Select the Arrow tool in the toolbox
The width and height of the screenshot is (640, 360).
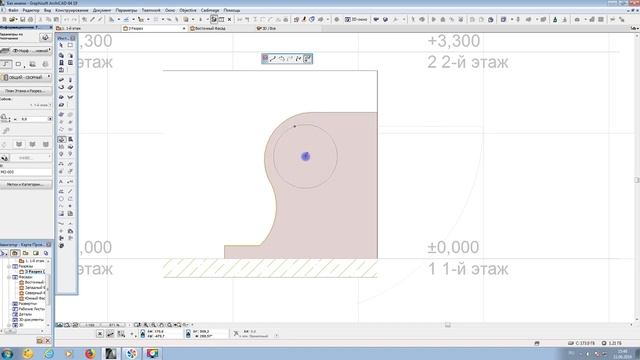click(61, 45)
